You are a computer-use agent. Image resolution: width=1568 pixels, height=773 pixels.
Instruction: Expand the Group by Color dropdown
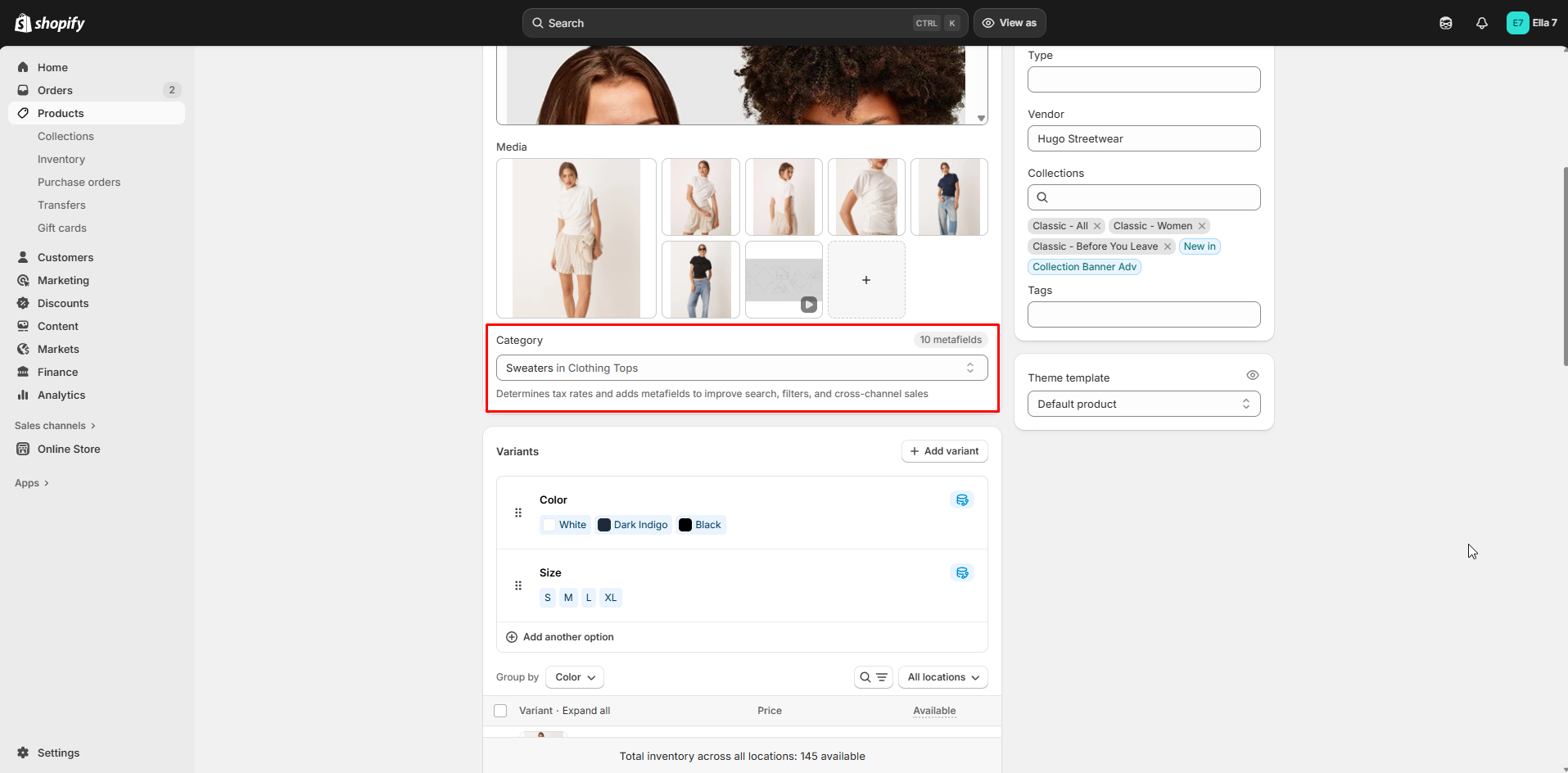[574, 677]
